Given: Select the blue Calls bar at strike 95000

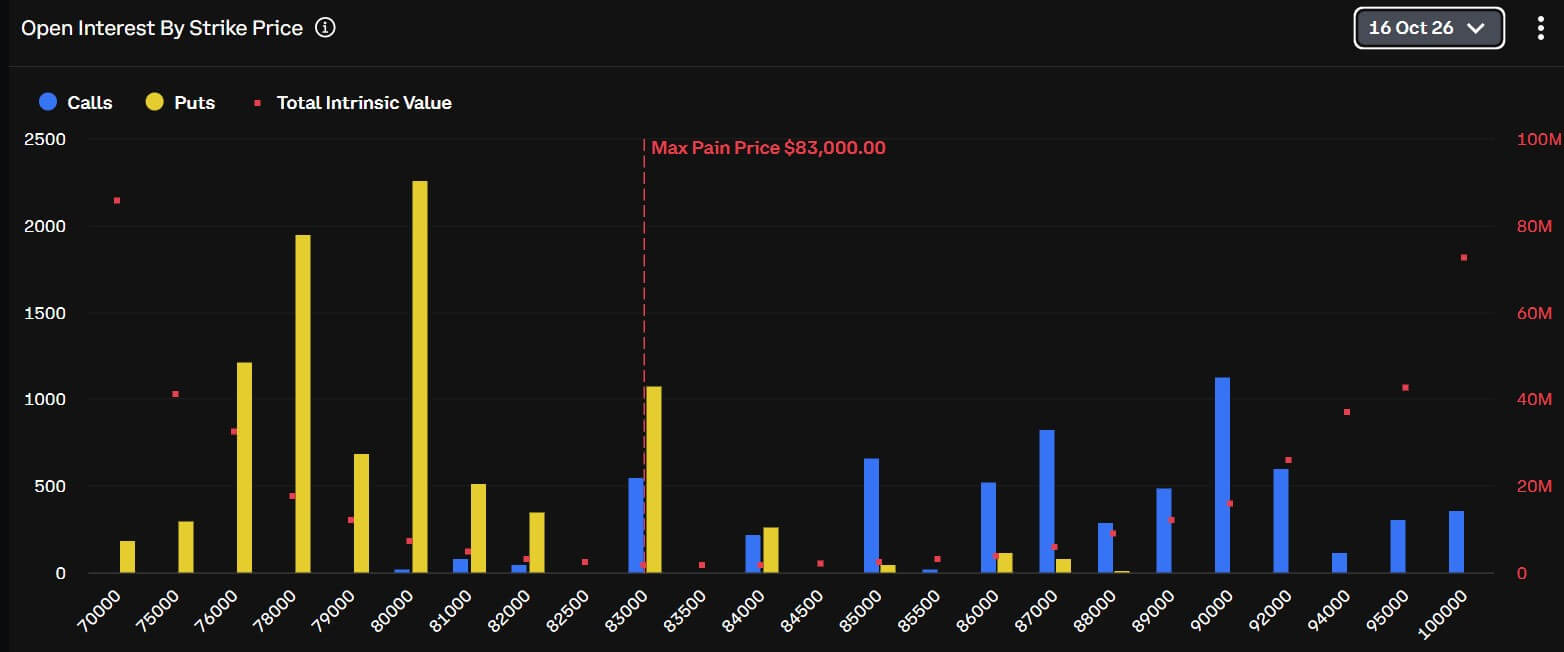Looking at the screenshot, I should pyautogui.click(x=1398, y=547).
